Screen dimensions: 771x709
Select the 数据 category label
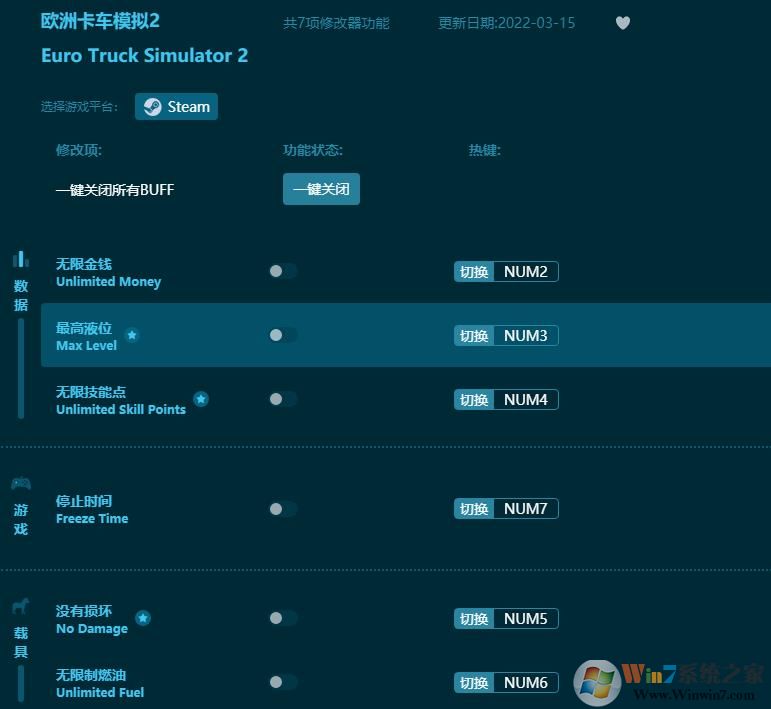(x=21, y=295)
